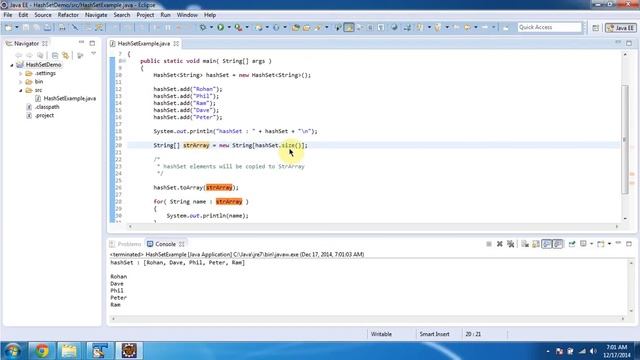Viewport: 640px width, 360px height.
Task: Click the Console vertical scrollbar
Action: coord(631,287)
